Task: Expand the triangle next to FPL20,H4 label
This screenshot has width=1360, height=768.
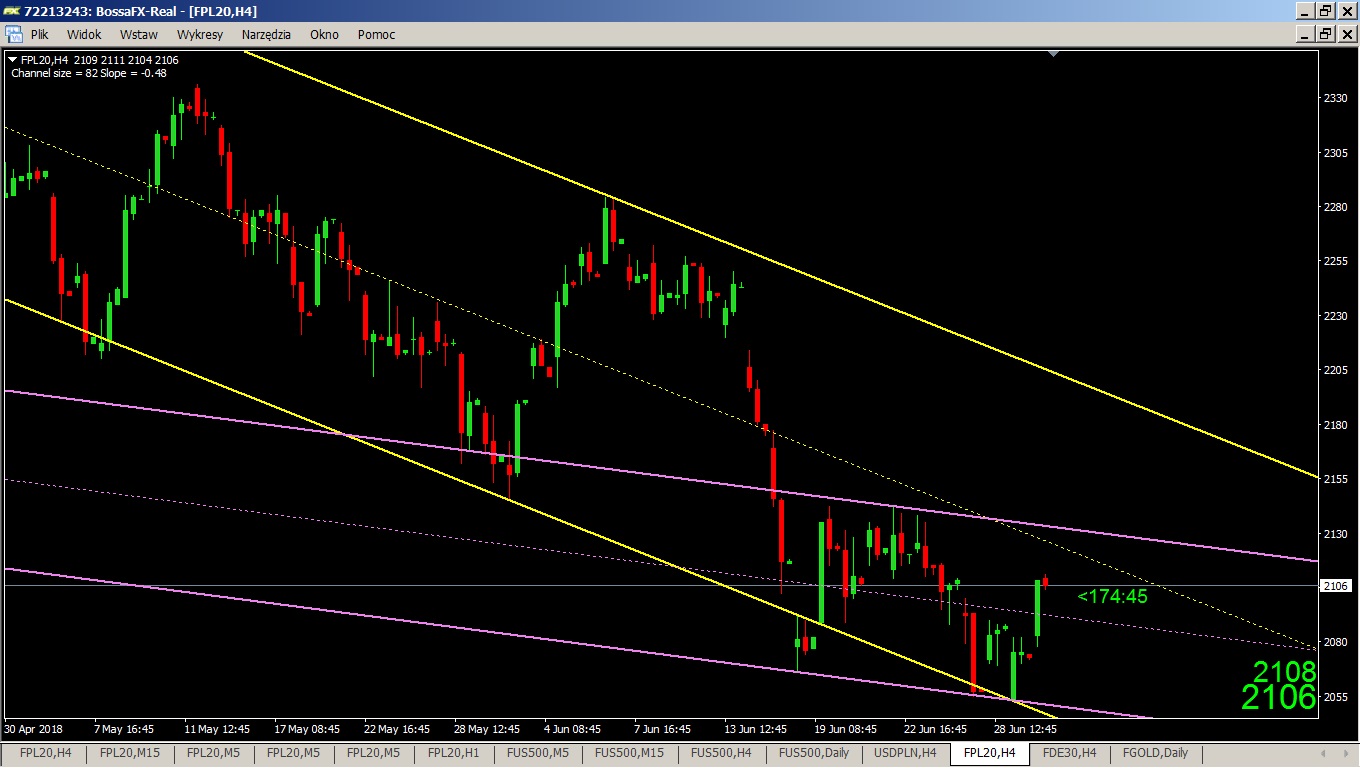Action: [12, 60]
